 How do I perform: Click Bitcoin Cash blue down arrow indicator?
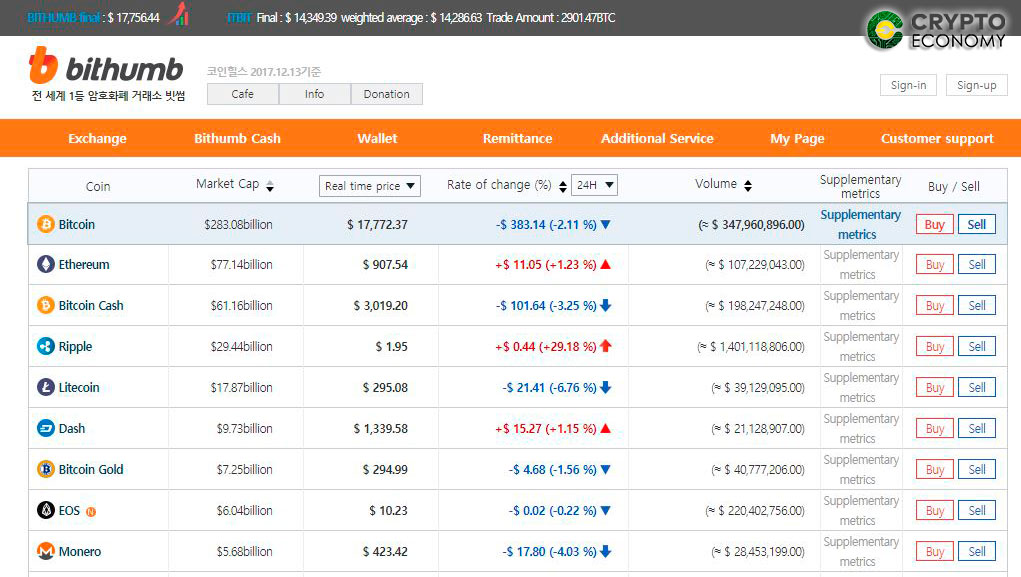[606, 305]
